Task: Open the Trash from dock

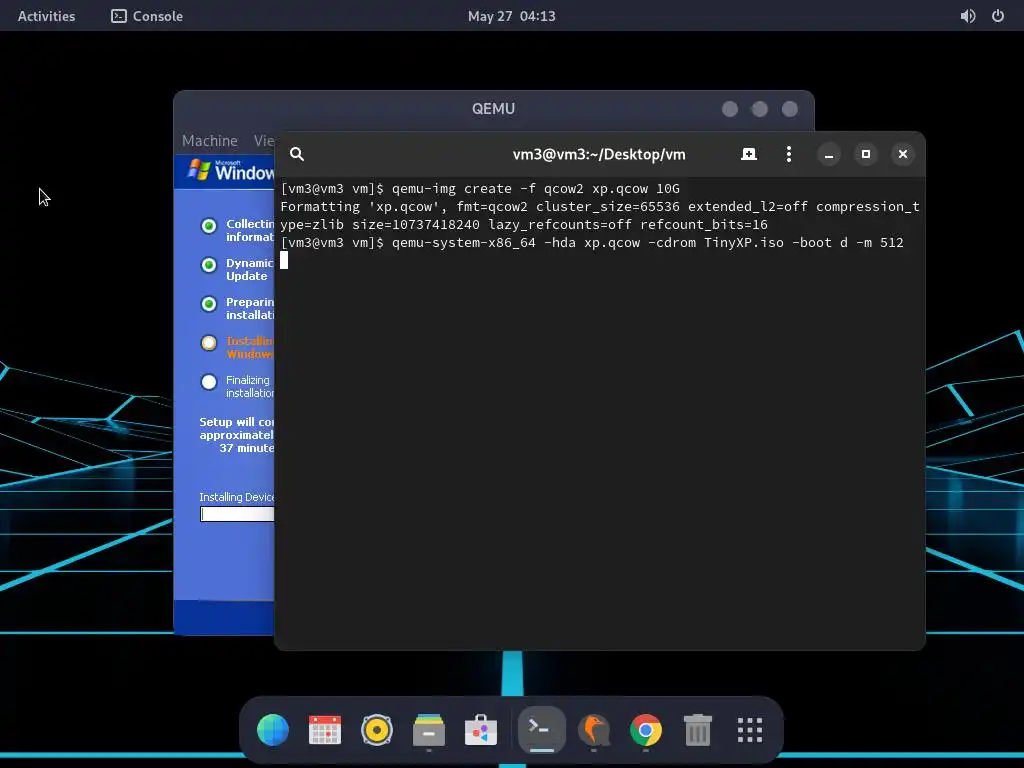Action: (697, 729)
